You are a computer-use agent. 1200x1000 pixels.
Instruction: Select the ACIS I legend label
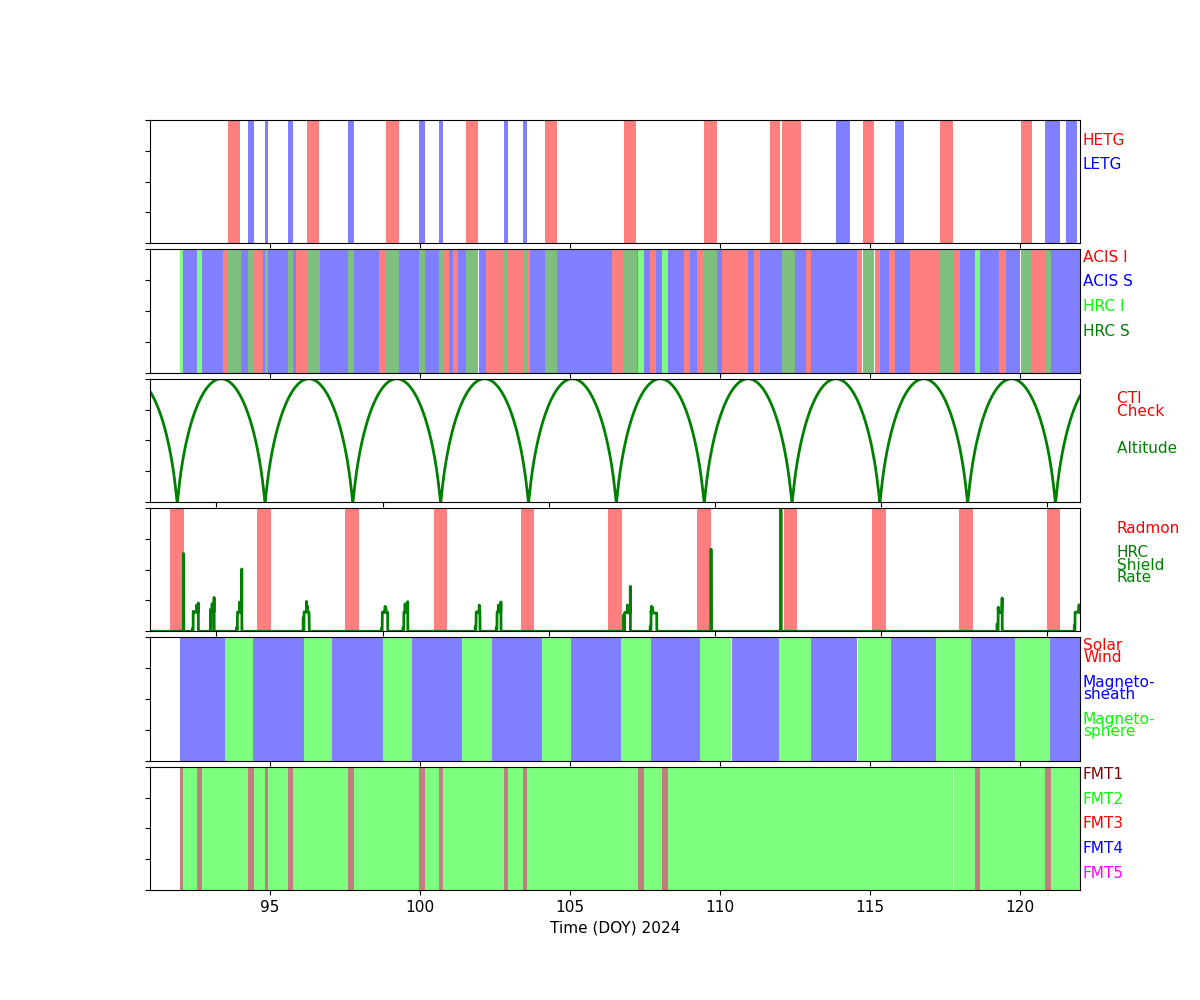point(1104,257)
